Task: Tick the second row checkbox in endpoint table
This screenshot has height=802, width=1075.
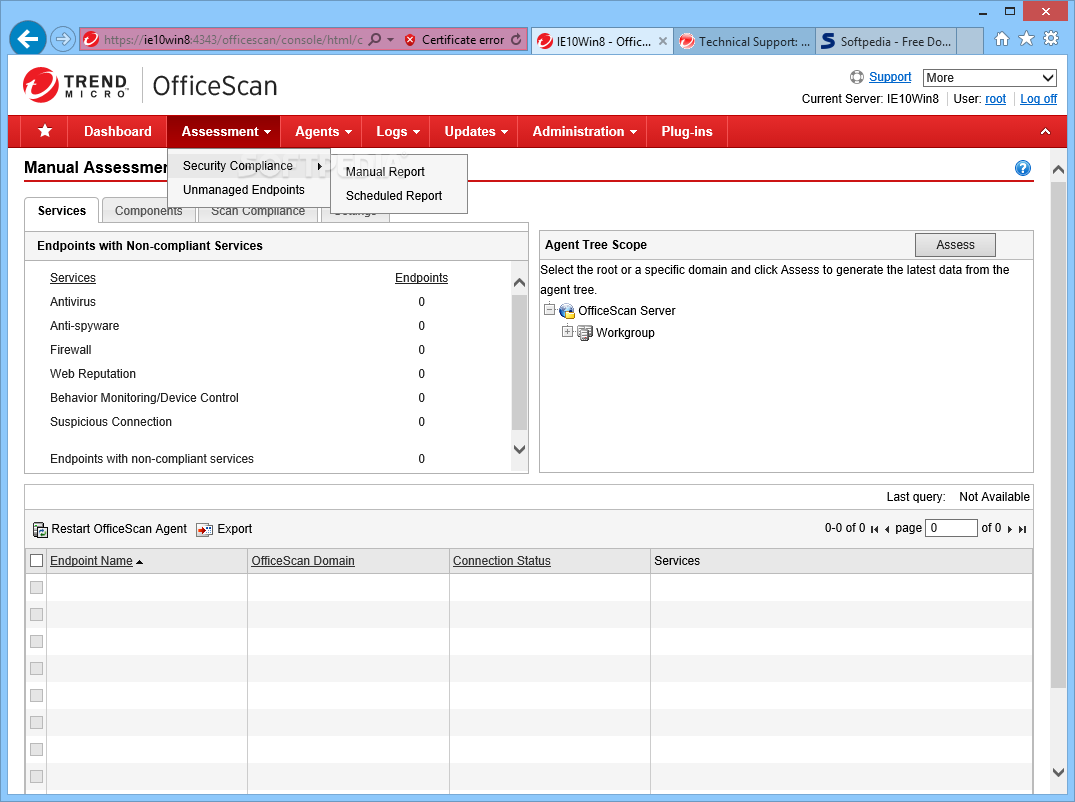Action: (x=37, y=614)
